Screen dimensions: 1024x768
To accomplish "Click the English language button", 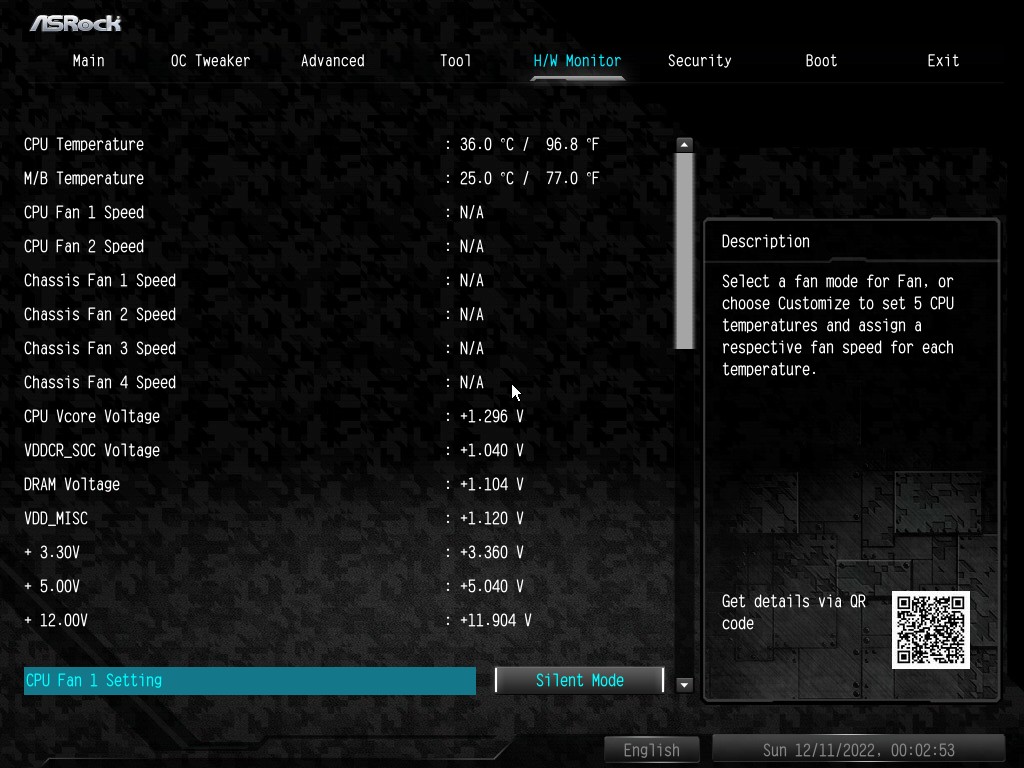I will tap(651, 750).
